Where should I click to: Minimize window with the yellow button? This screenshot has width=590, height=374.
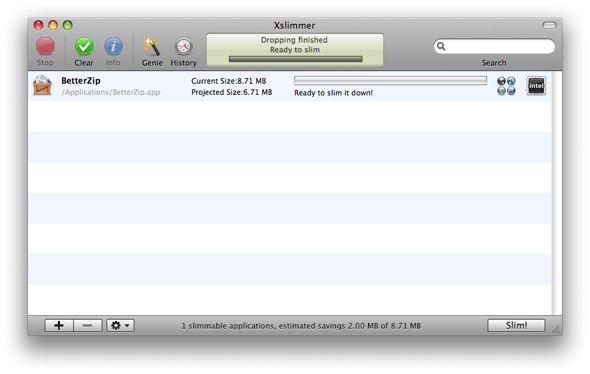pyautogui.click(x=53, y=25)
